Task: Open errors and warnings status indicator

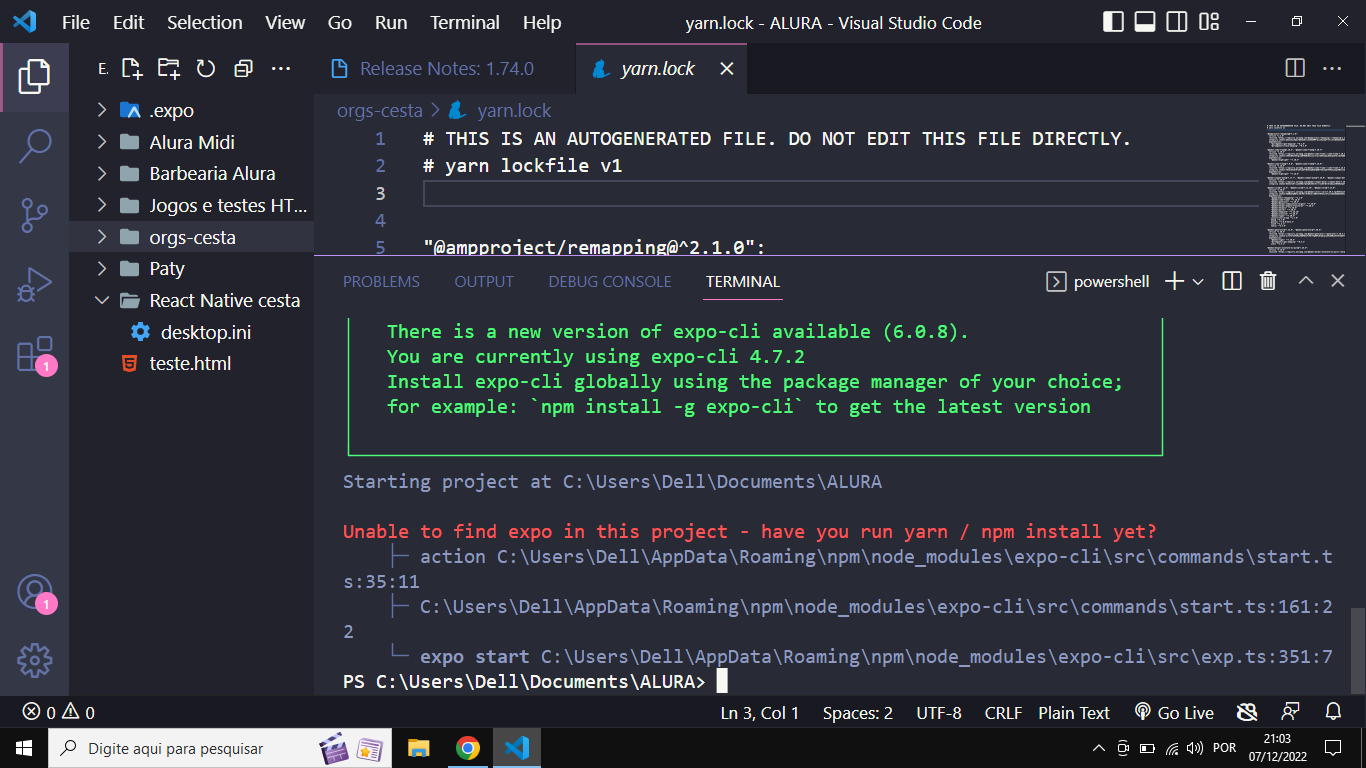Action: pyautogui.click(x=58, y=713)
